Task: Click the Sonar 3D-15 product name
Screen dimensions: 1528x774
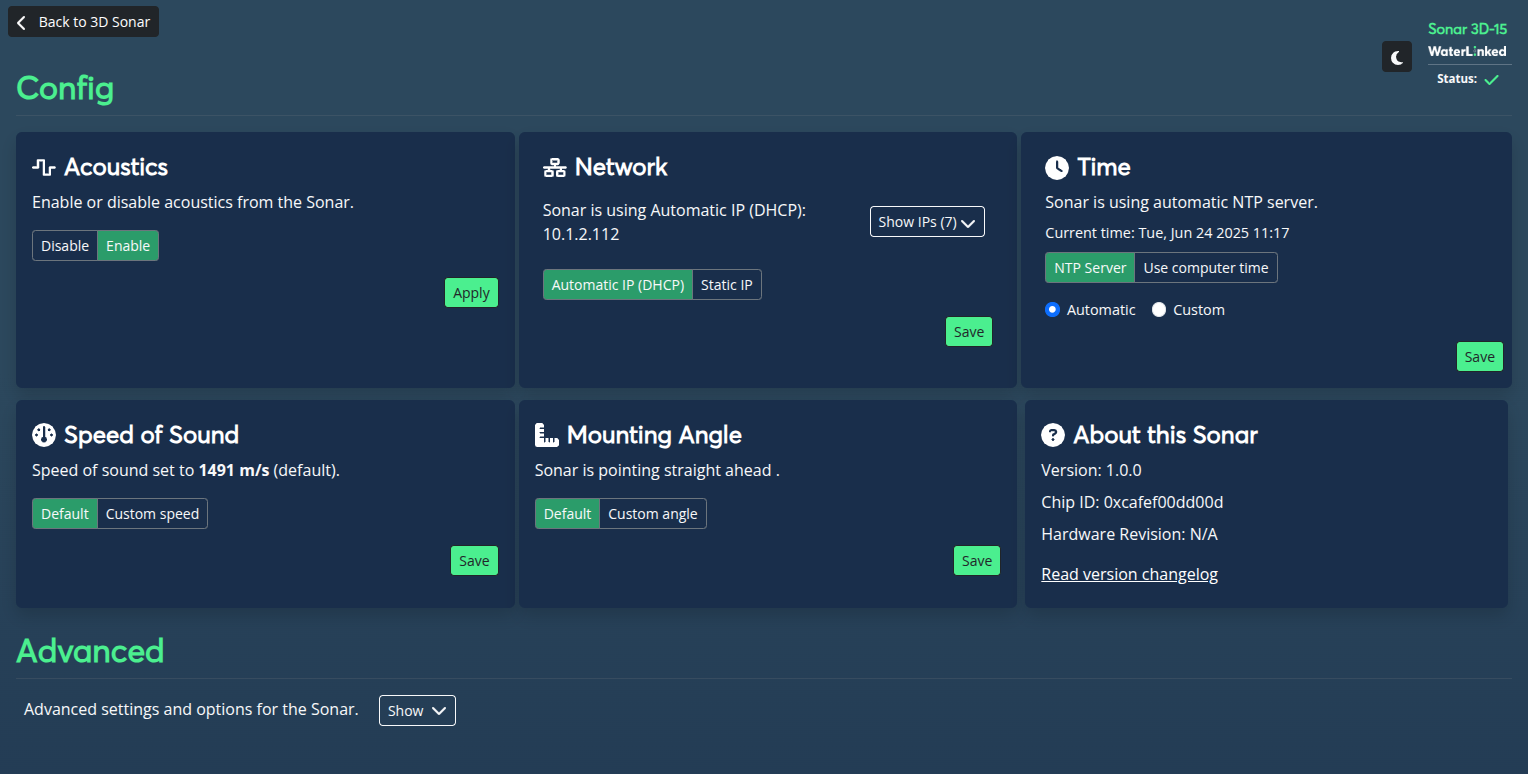Action: coord(1467,29)
